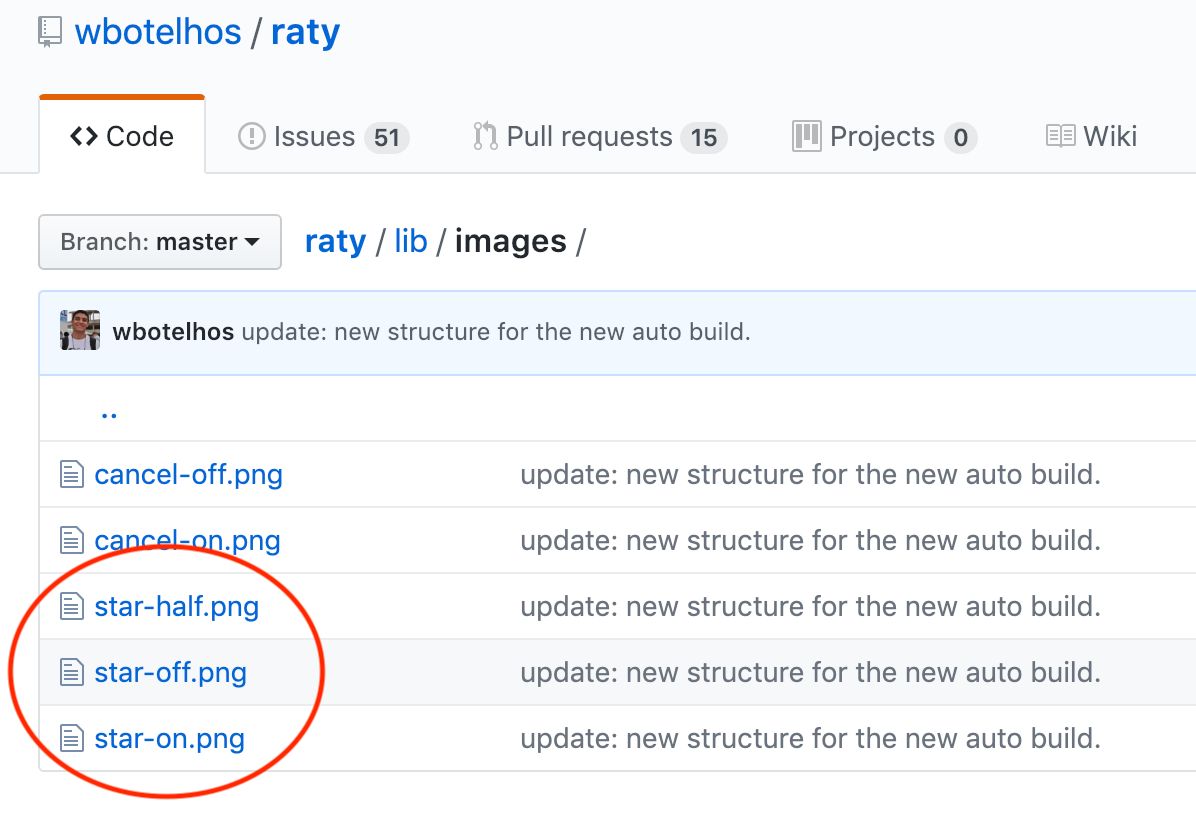1196x826 pixels.
Task: Open commit message next to star-on.png
Action: [810, 738]
